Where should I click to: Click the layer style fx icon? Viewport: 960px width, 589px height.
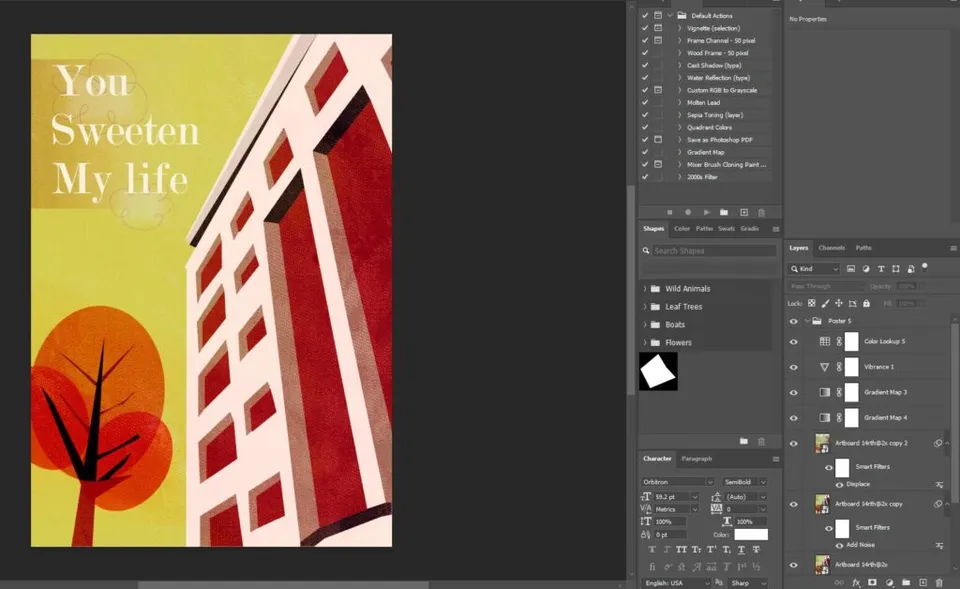856,583
